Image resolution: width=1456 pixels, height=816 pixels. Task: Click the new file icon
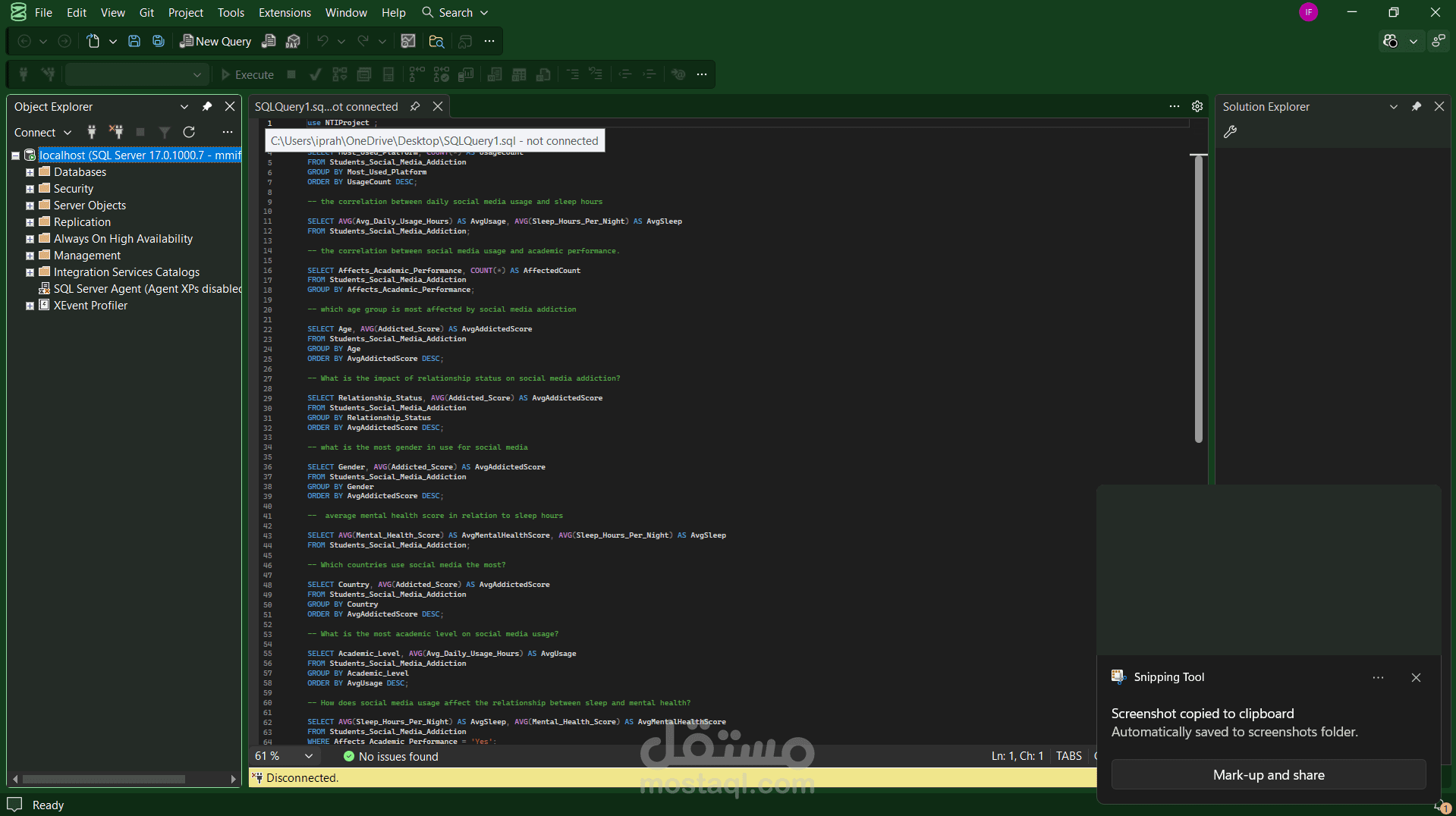click(x=93, y=42)
